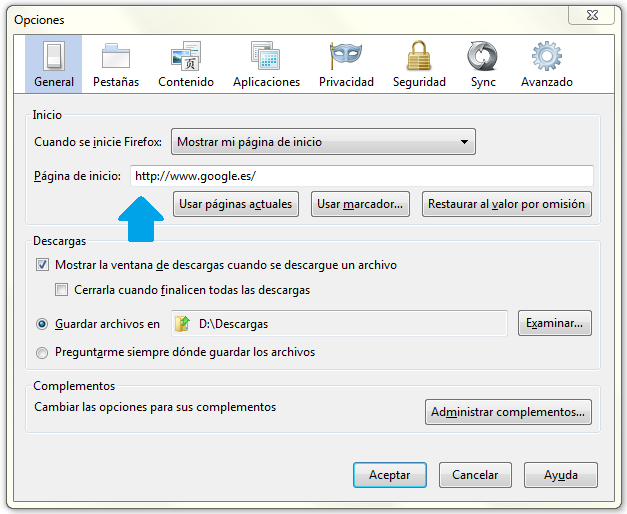This screenshot has height=514, width=627.
Task: Click the Usar marcador button
Action: 360,204
